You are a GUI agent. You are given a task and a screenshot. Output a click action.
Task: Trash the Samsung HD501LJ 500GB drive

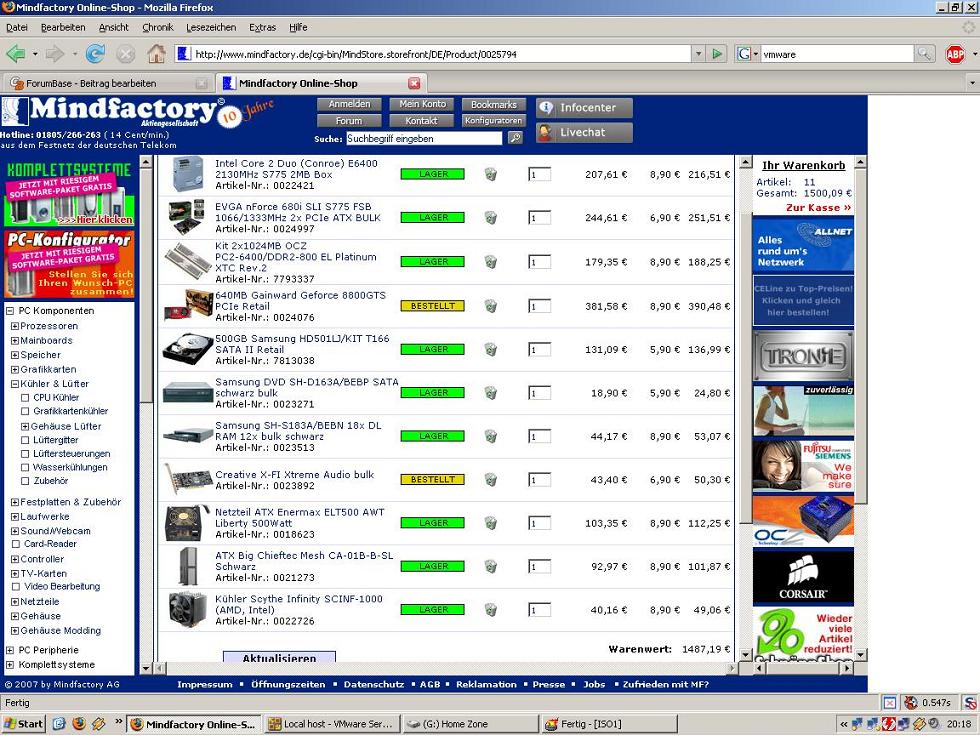coord(491,349)
